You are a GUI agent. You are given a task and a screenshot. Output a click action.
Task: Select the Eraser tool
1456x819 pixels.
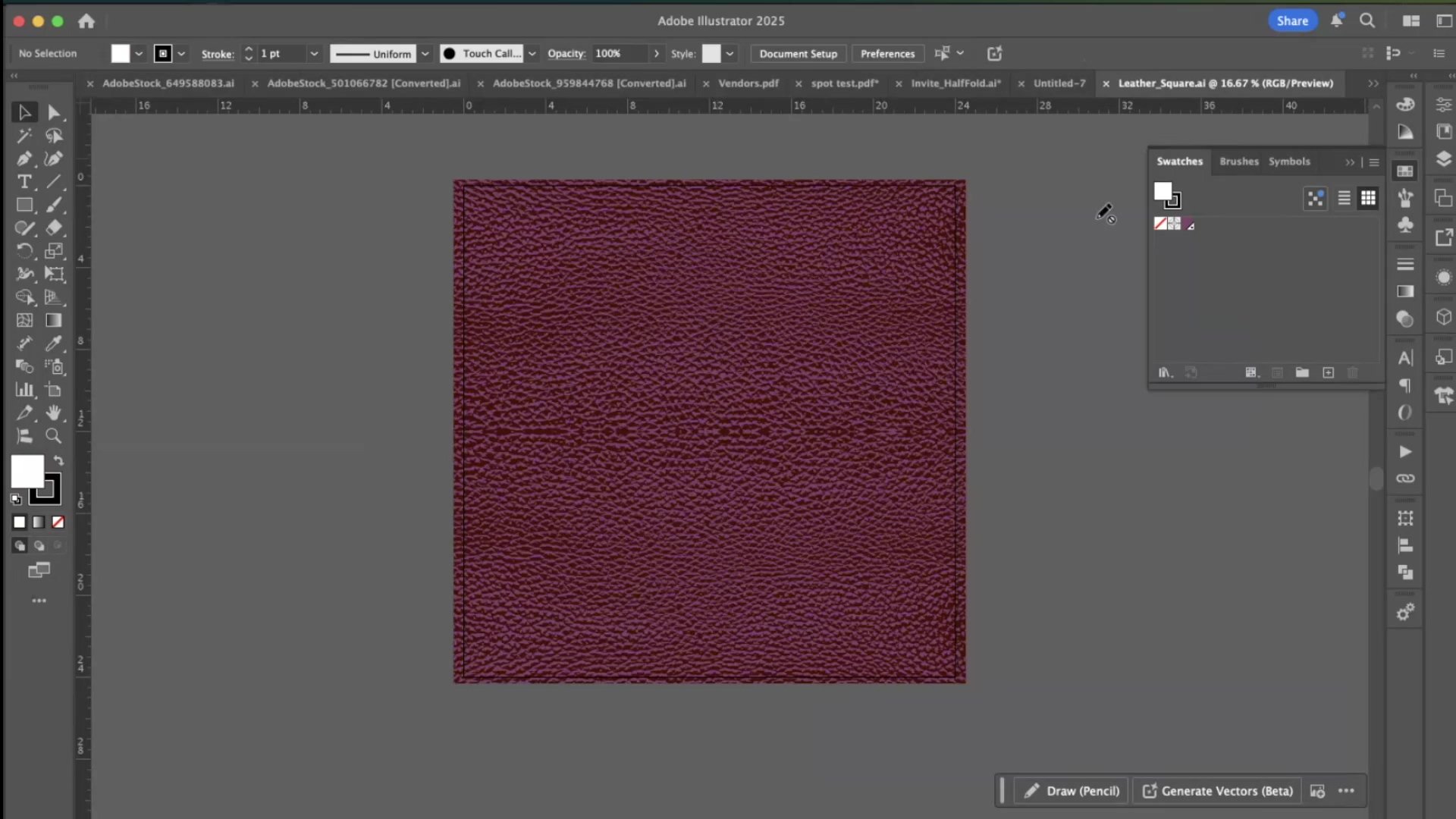tap(53, 227)
